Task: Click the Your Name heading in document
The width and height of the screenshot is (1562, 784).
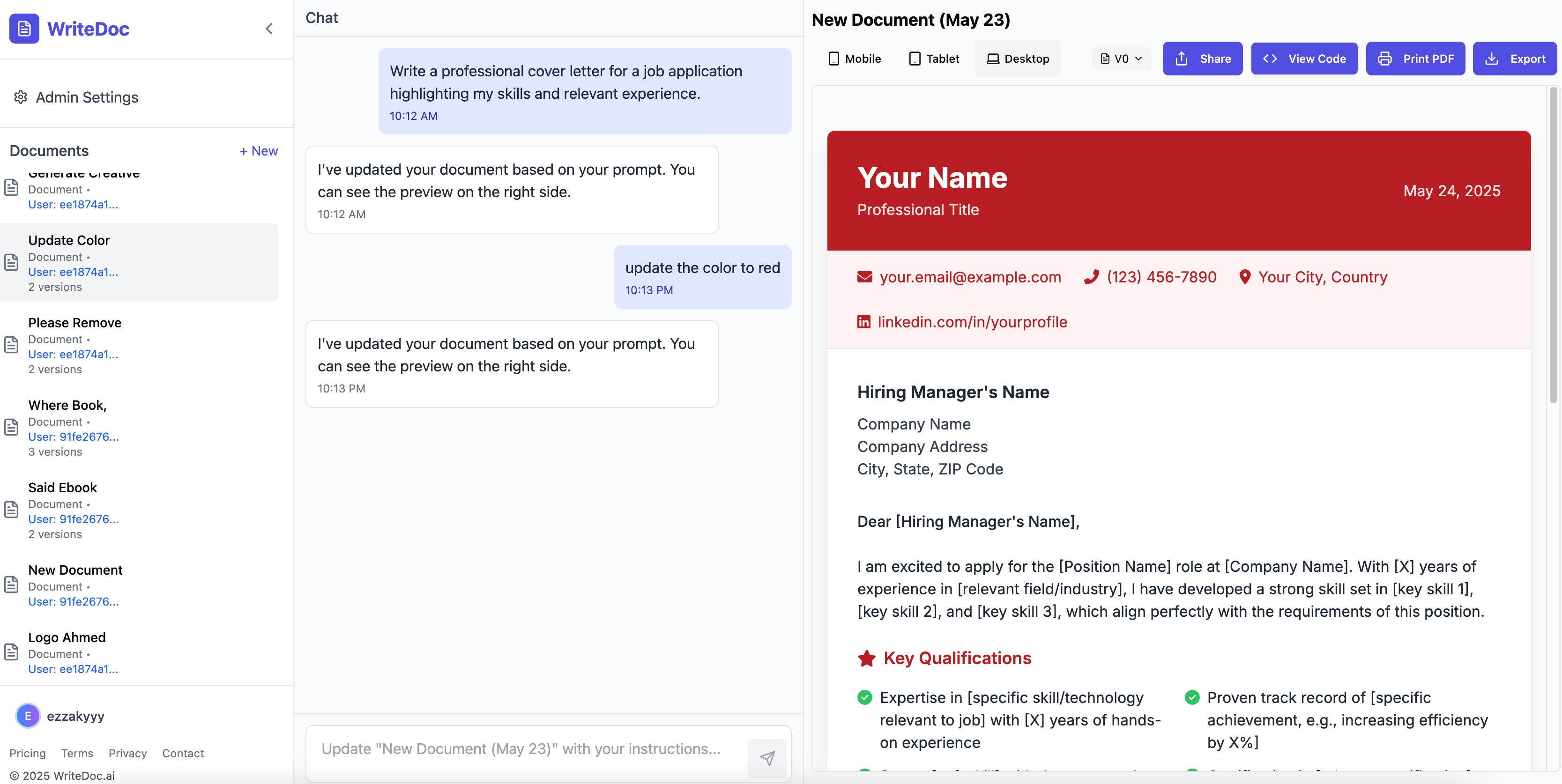Action: [x=932, y=178]
